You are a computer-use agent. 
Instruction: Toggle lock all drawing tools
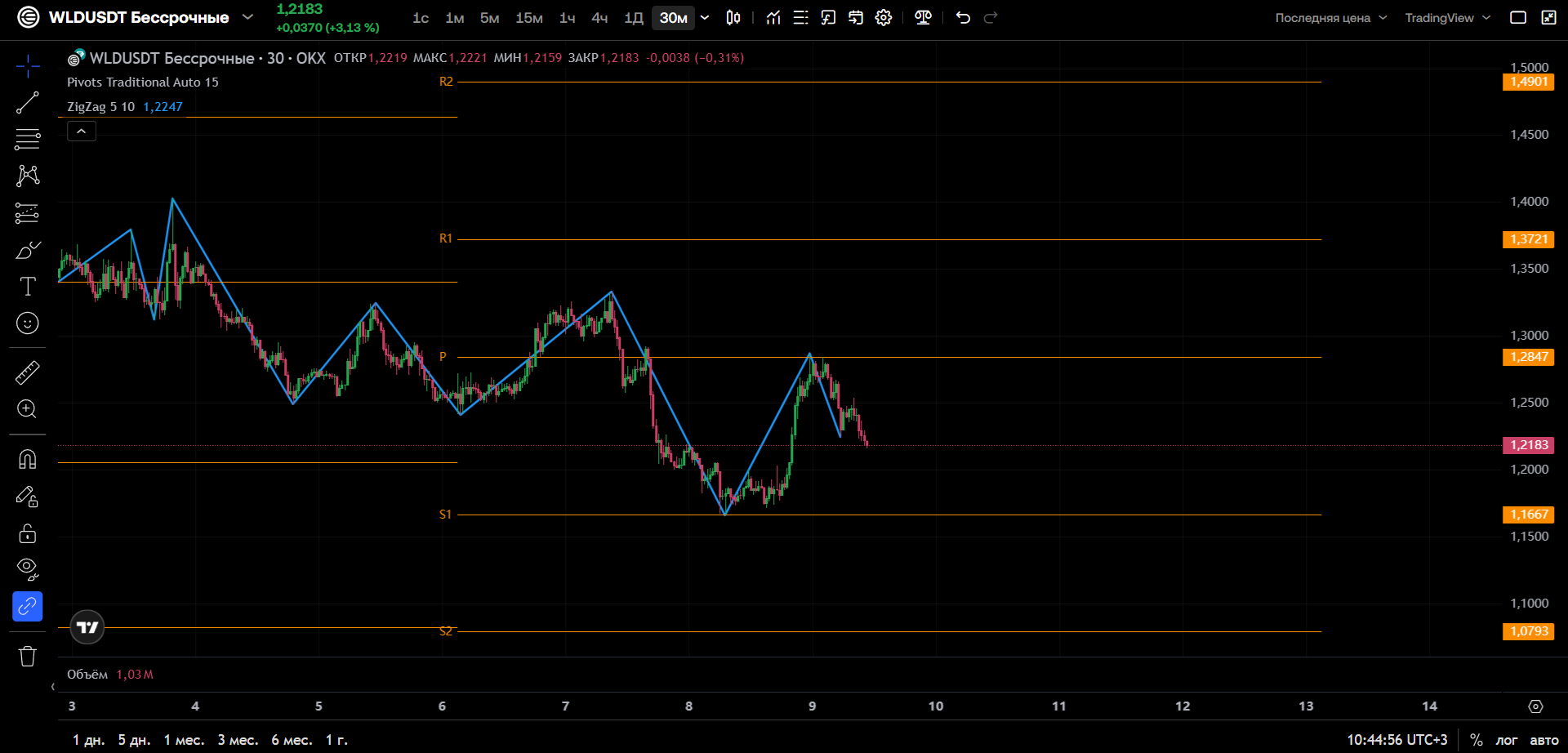[x=27, y=533]
